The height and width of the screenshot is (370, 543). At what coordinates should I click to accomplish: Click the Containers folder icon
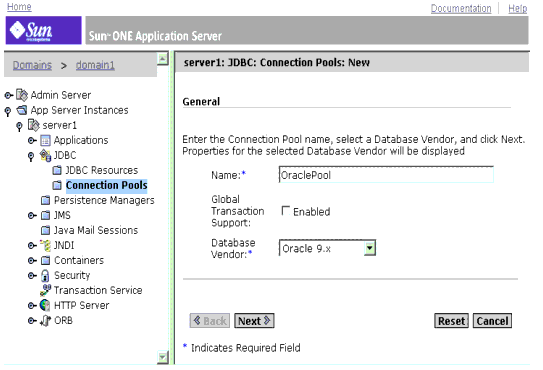coord(45,261)
